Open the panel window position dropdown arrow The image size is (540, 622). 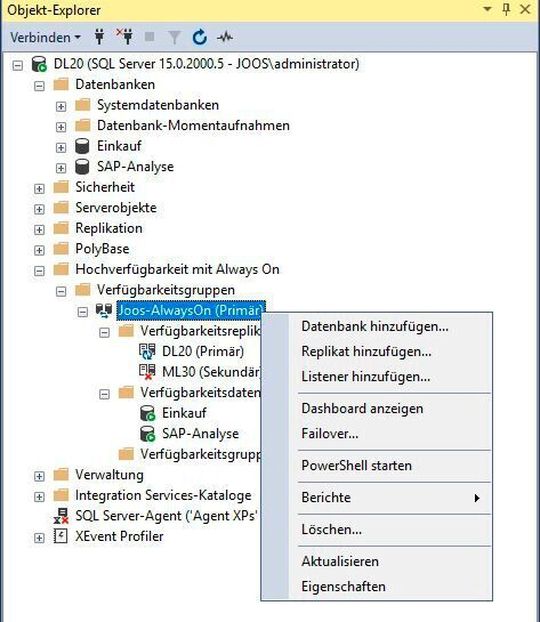[487, 9]
